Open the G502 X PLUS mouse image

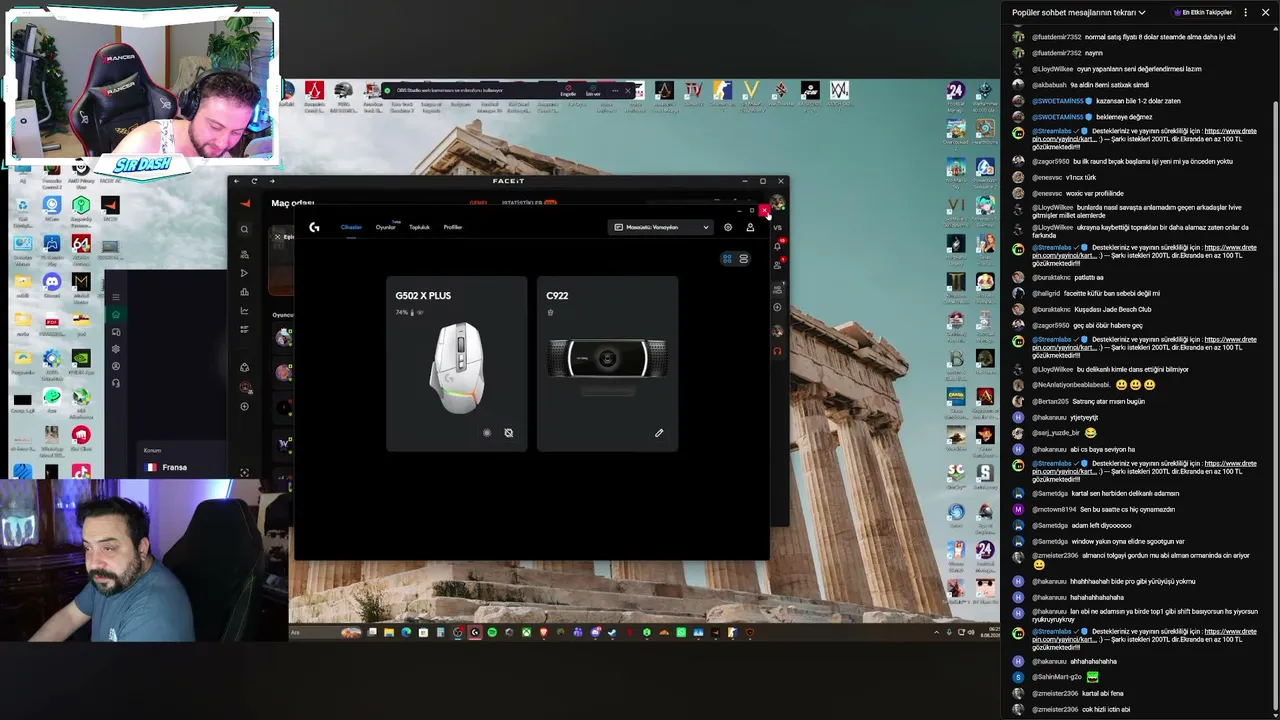pyautogui.click(x=457, y=367)
